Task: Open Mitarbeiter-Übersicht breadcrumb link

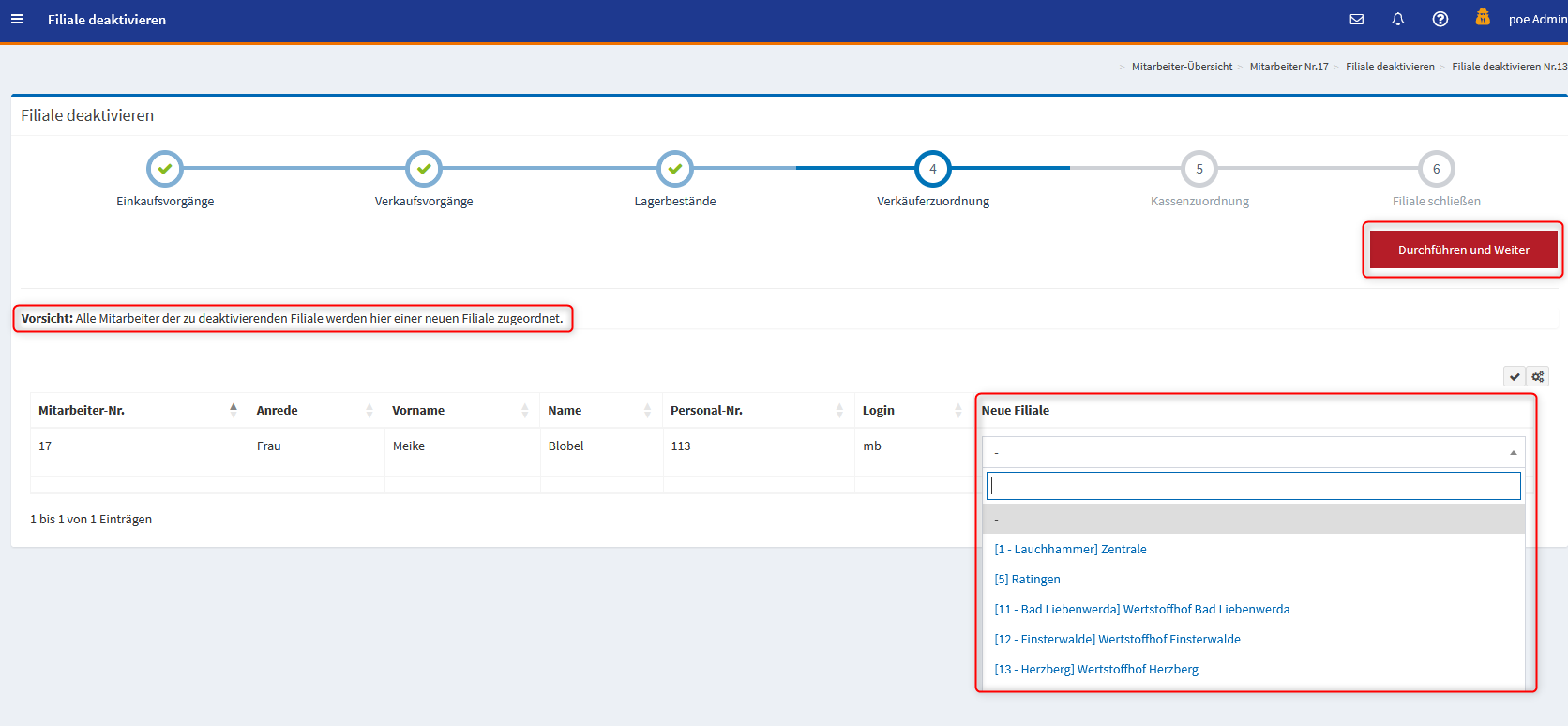Action: pos(1182,67)
